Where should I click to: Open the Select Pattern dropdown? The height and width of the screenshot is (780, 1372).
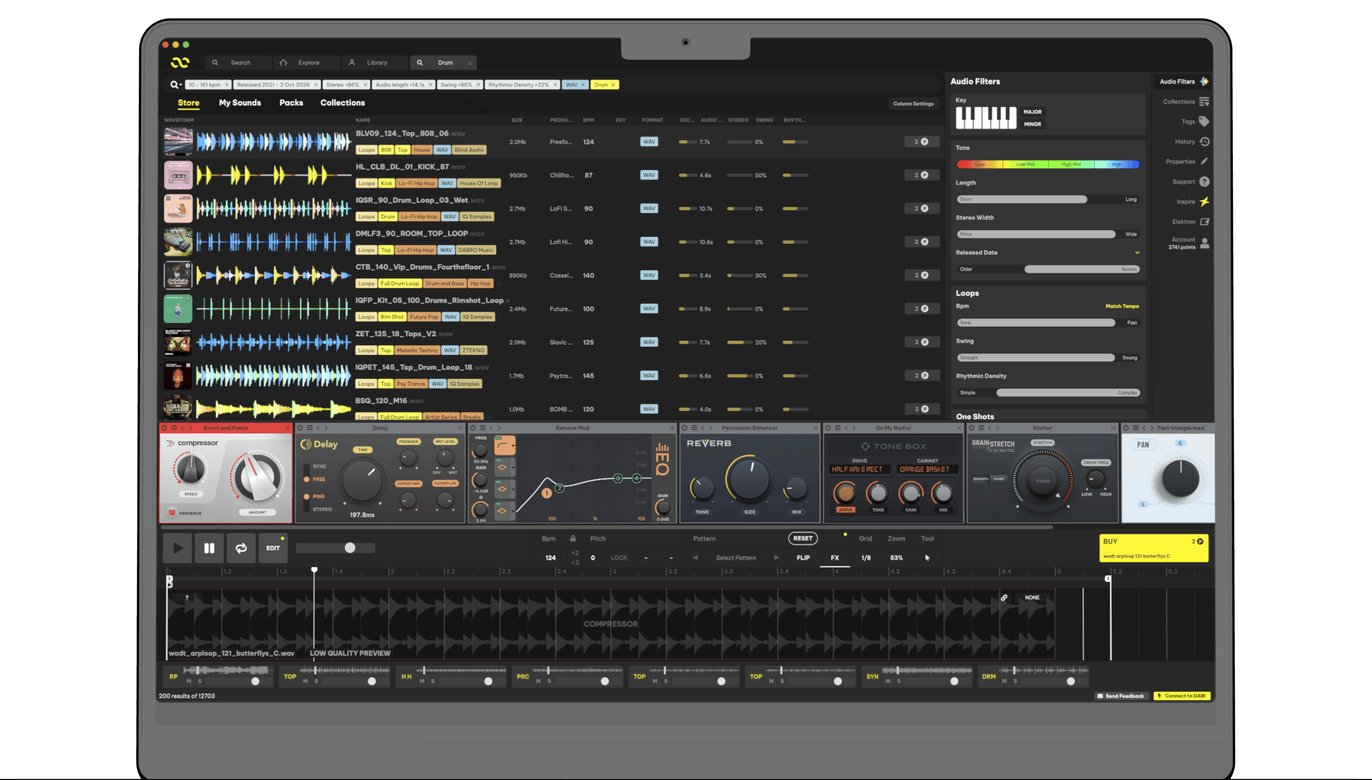coord(736,558)
